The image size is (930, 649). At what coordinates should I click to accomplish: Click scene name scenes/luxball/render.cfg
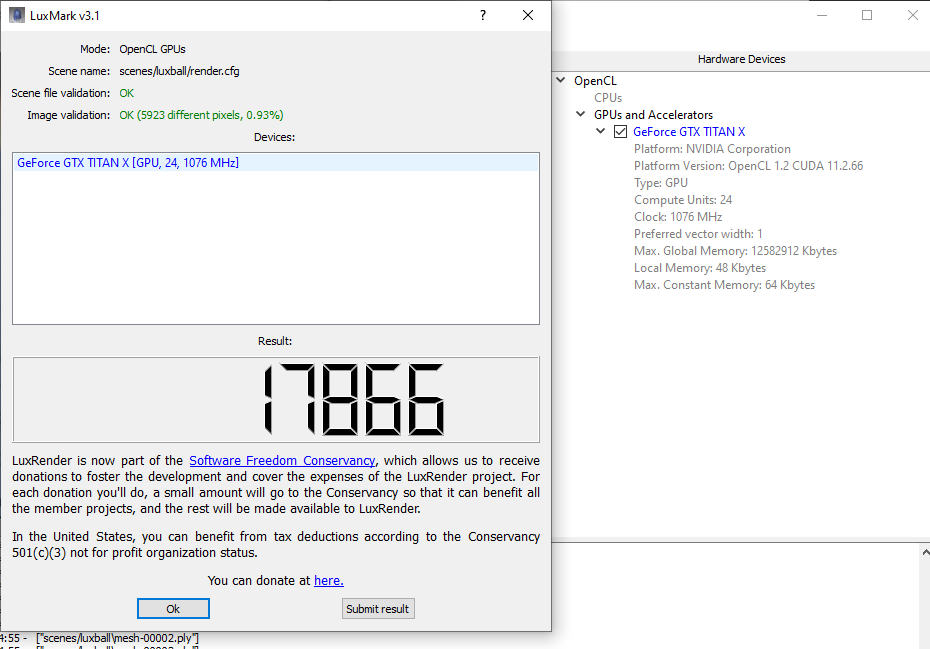tap(179, 71)
